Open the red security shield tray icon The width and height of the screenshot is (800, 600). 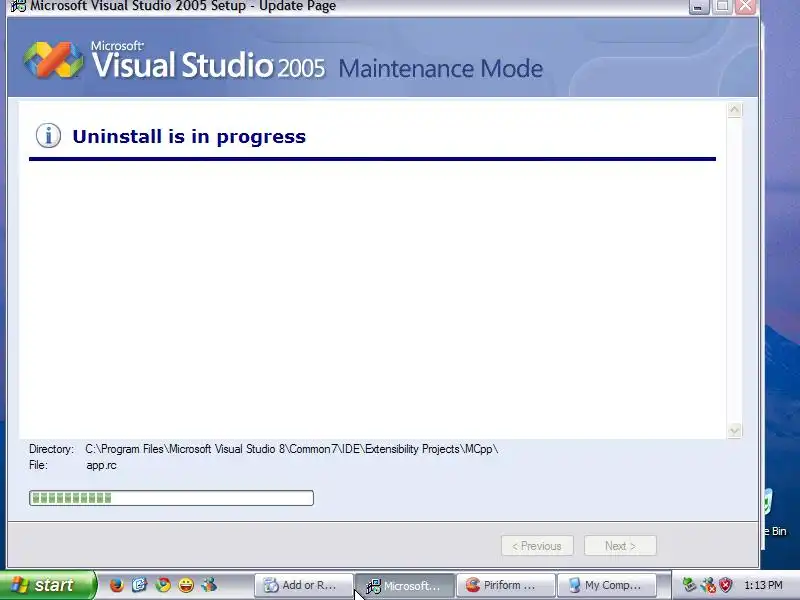coord(726,585)
